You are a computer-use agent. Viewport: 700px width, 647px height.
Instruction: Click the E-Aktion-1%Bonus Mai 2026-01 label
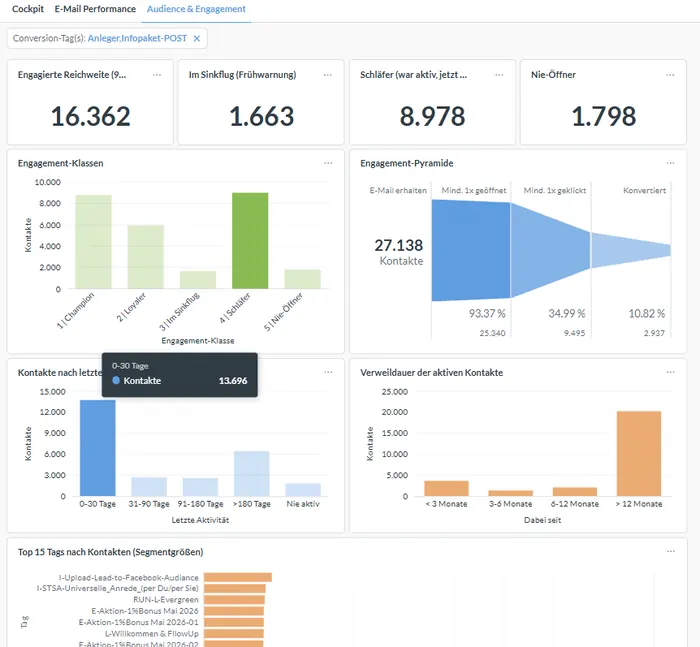click(138, 622)
